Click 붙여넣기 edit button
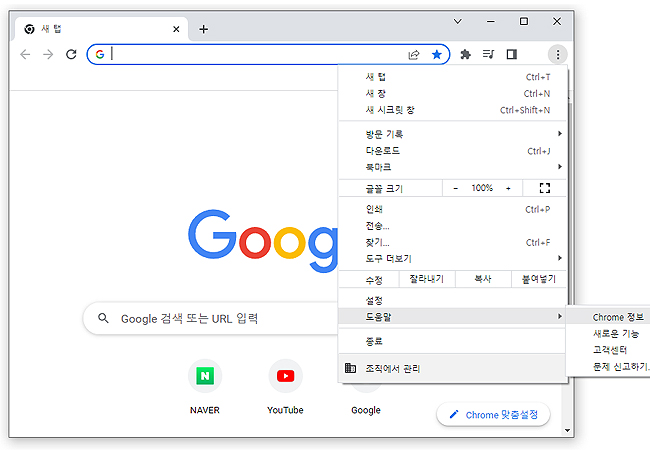The image size is (650, 450). (x=538, y=279)
